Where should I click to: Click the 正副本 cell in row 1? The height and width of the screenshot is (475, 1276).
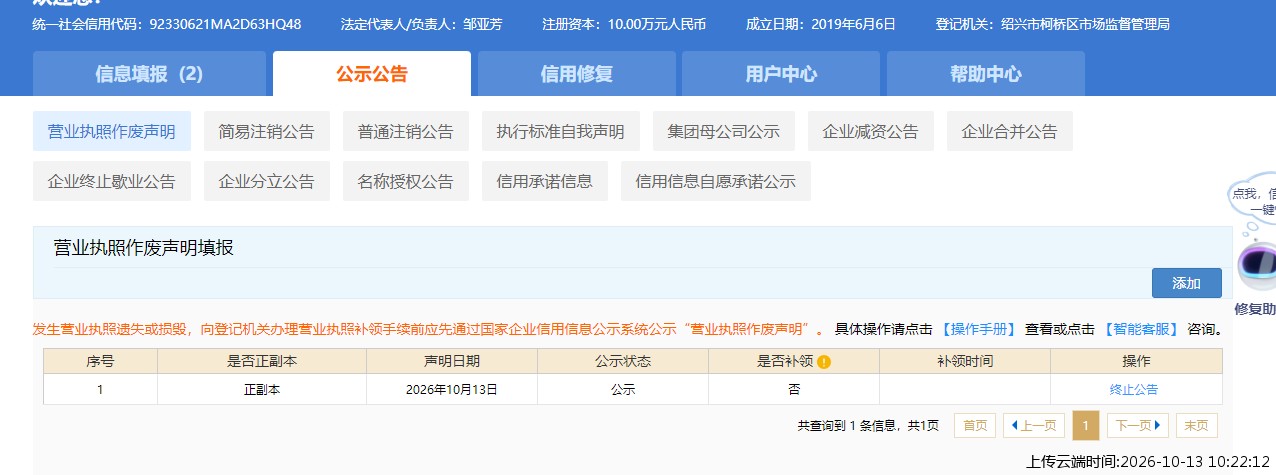[x=262, y=390]
